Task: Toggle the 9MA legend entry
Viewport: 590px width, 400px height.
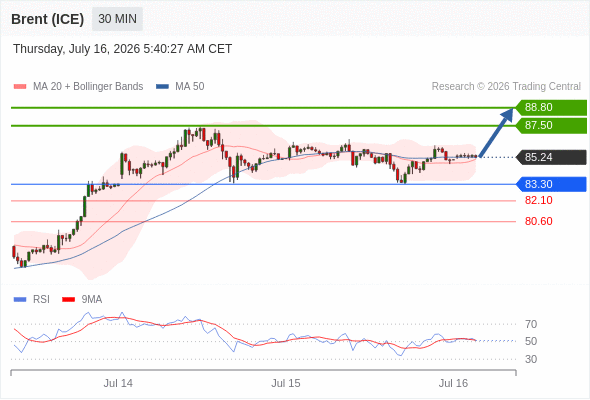Action: (82, 299)
